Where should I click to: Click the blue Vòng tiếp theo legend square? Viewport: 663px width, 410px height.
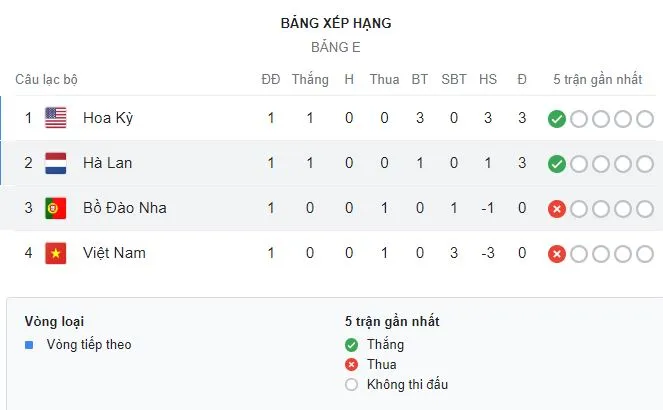click(29, 345)
